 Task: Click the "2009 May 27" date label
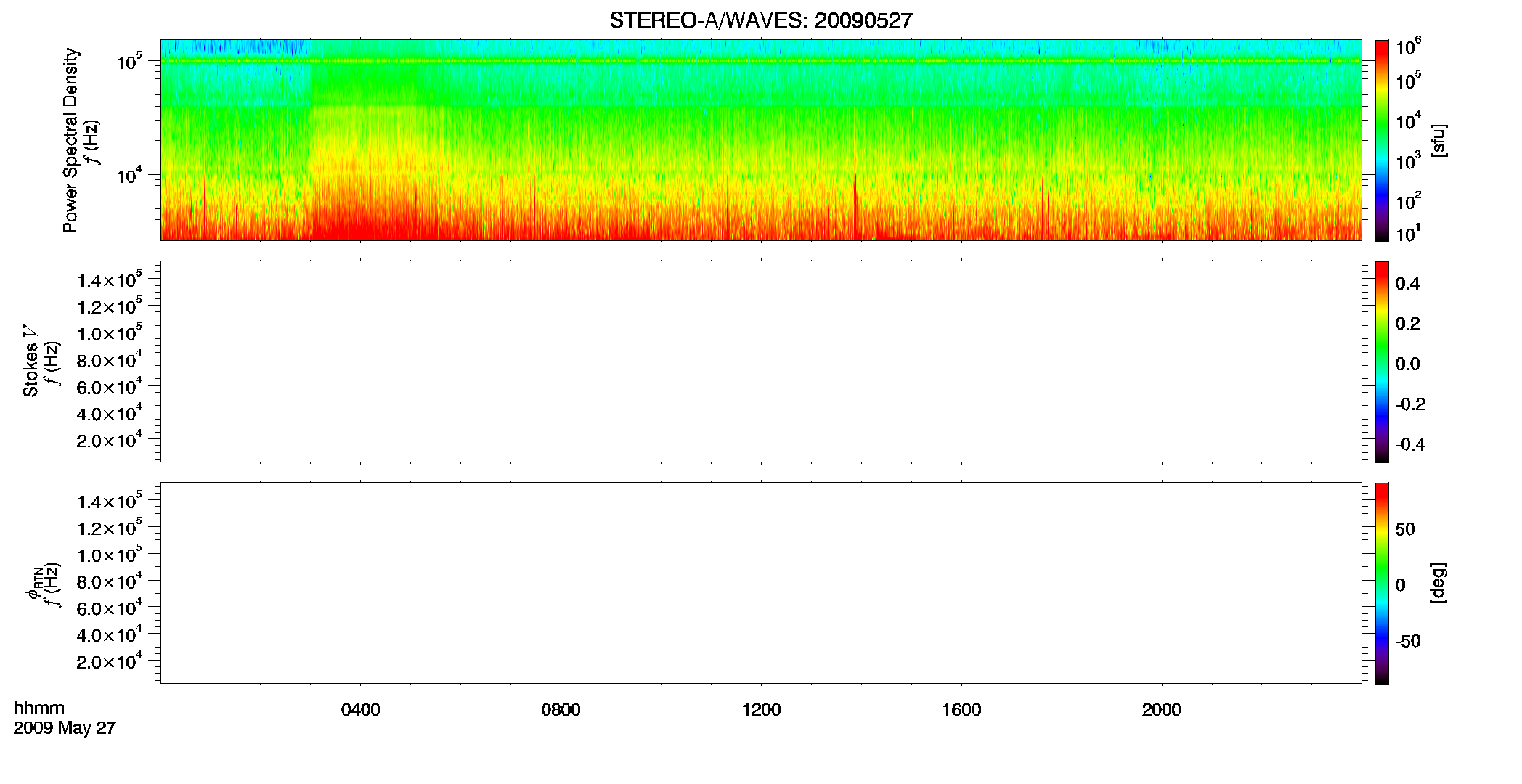coord(65,728)
